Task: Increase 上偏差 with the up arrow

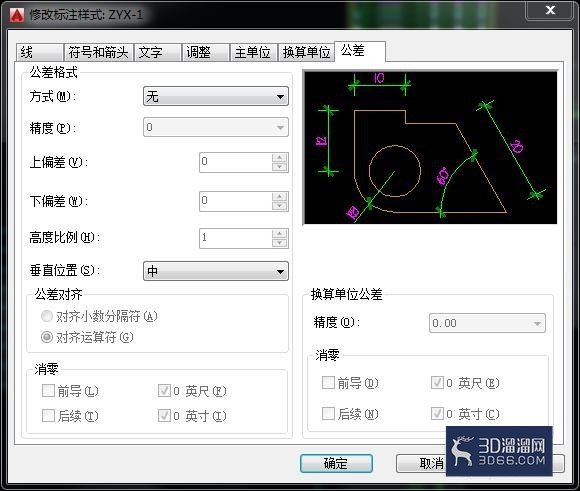Action: [x=280, y=158]
